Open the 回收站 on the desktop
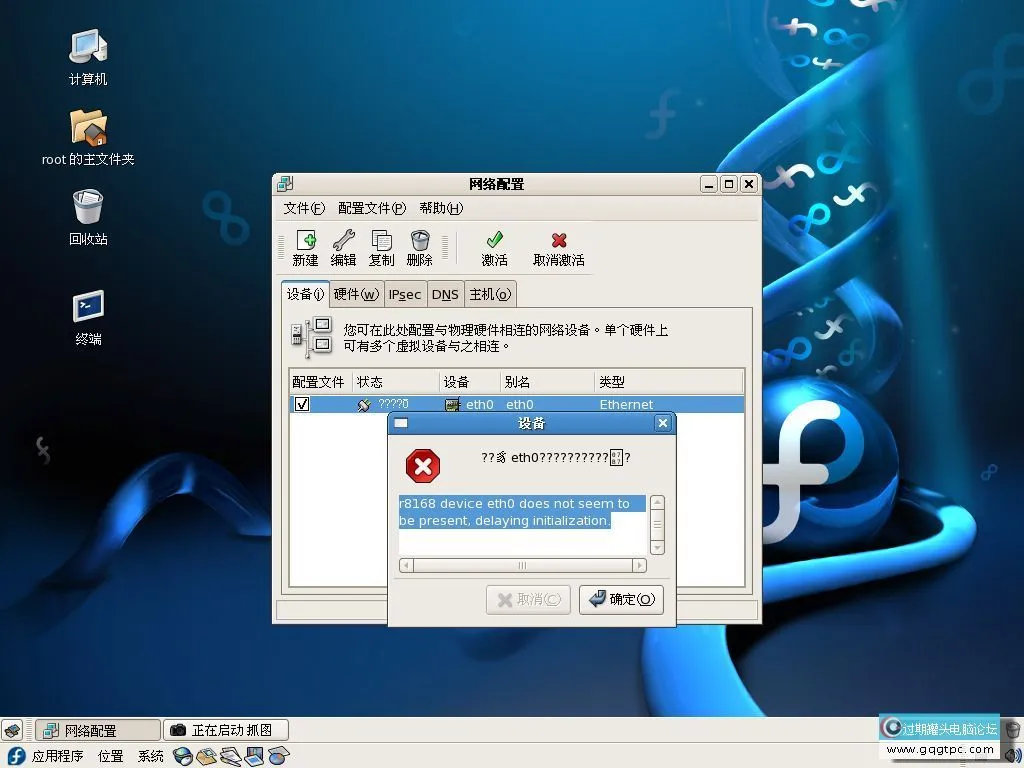This screenshot has width=1024, height=768. [x=88, y=205]
